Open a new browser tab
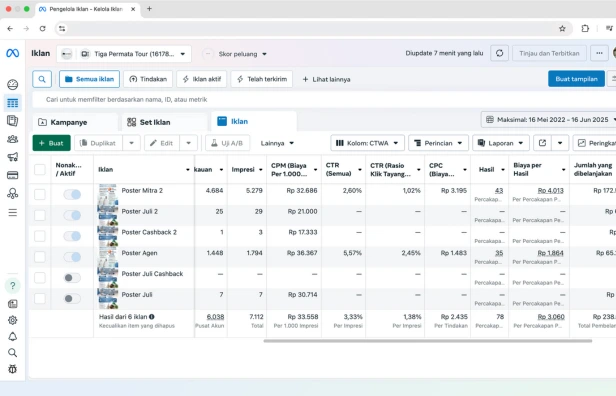 (x=149, y=9)
